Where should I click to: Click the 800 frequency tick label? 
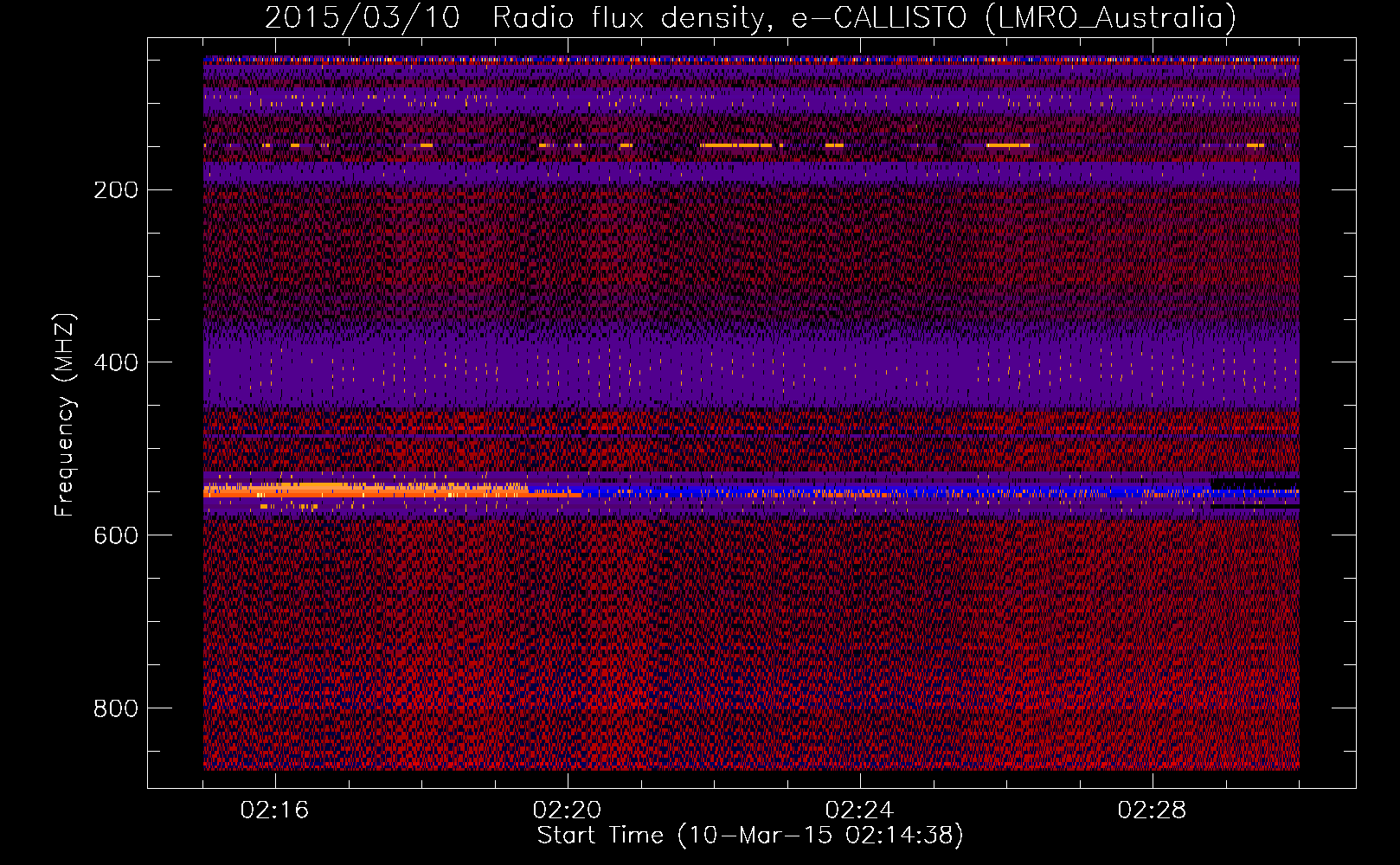[x=116, y=708]
